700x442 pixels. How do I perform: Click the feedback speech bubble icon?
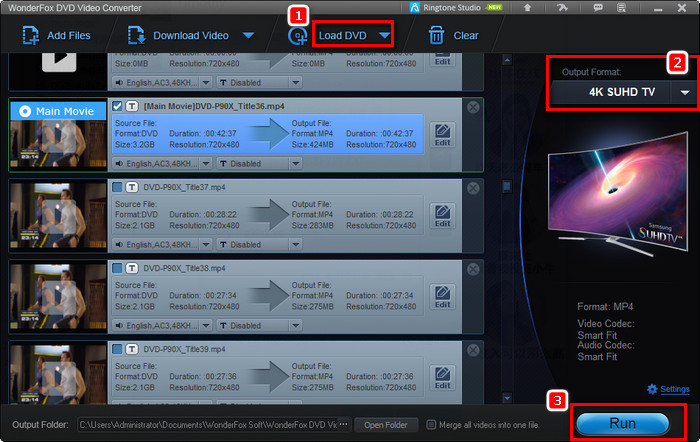(598, 8)
